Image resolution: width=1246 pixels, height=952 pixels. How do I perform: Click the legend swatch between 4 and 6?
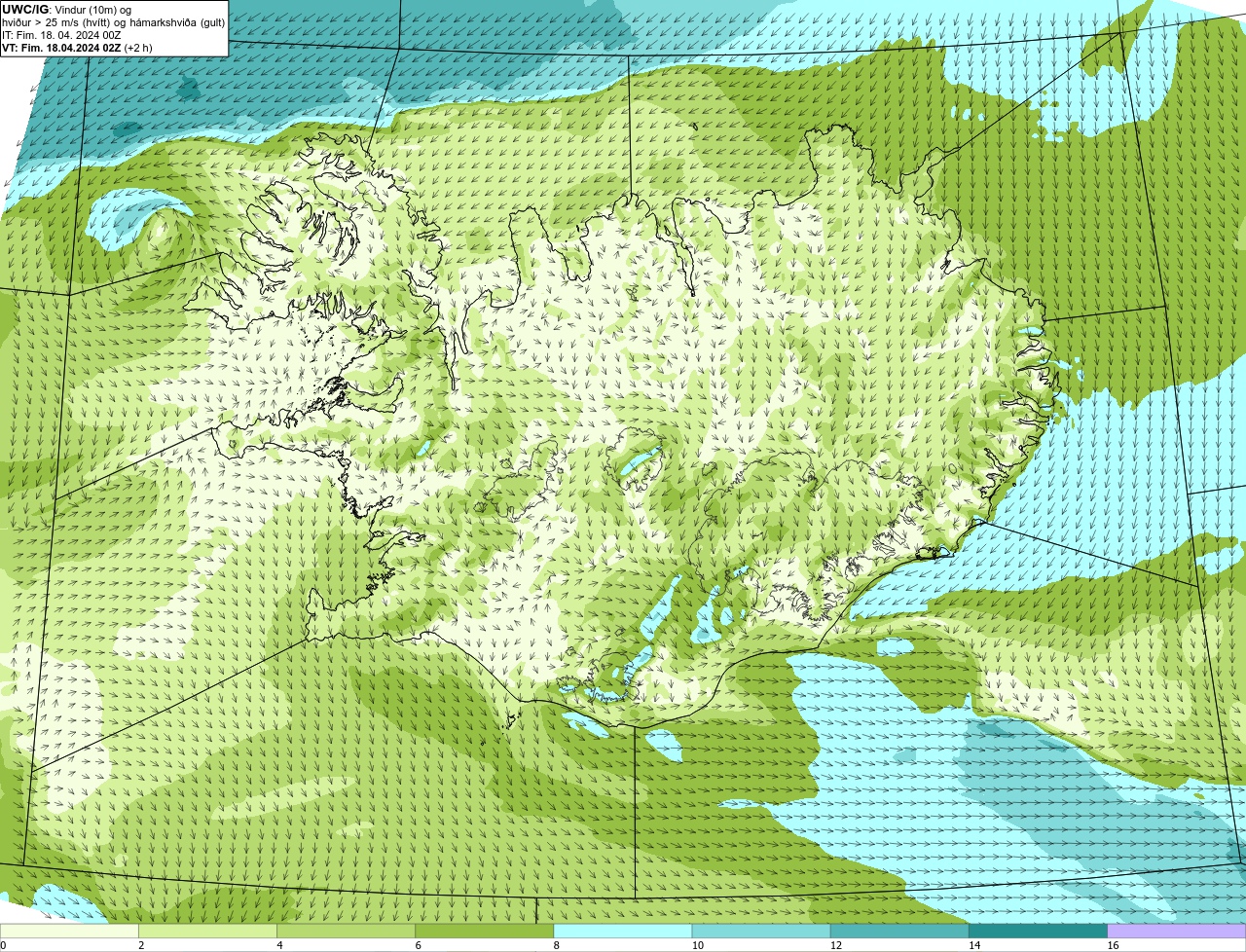click(347, 932)
